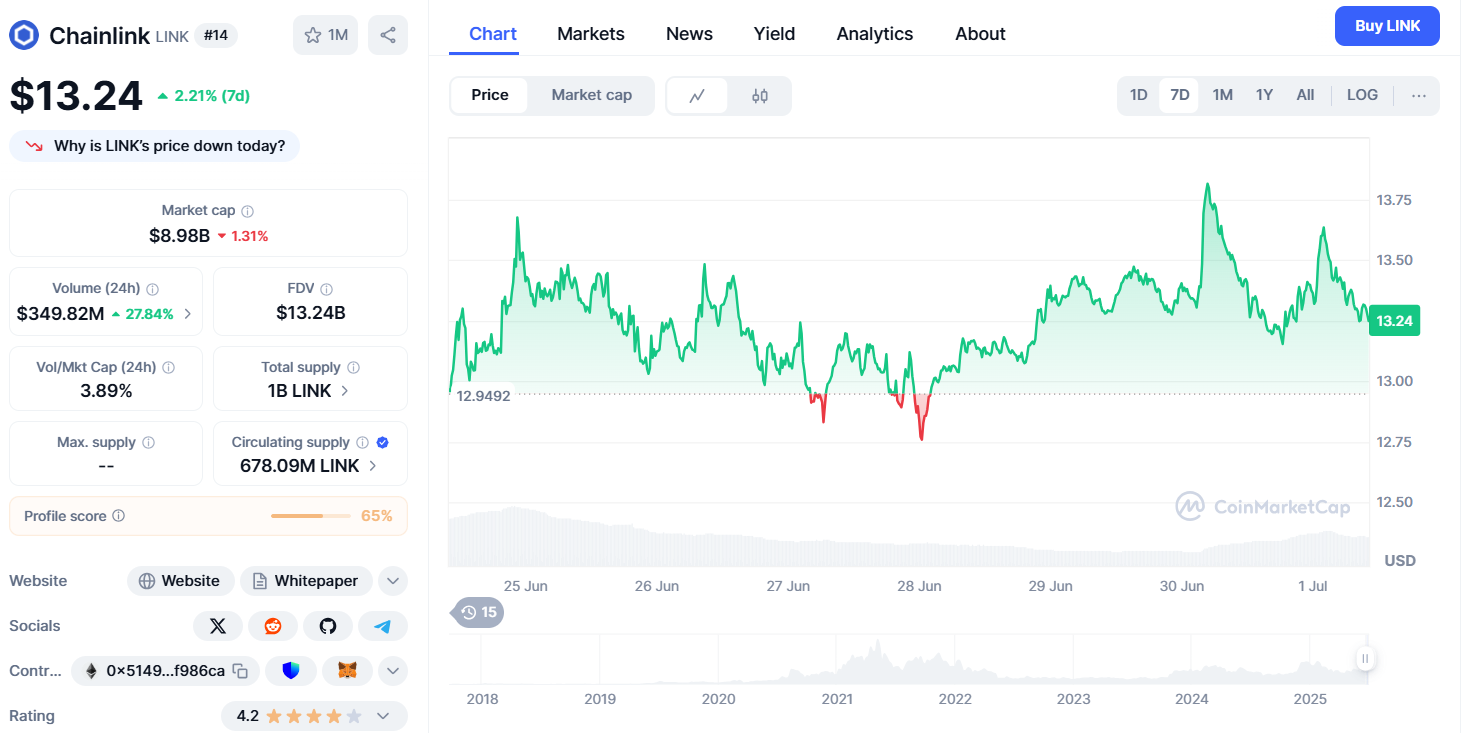Viewport: 1461px width, 733px height.
Task: Open the chart more-options ellipsis
Action: tap(1418, 96)
